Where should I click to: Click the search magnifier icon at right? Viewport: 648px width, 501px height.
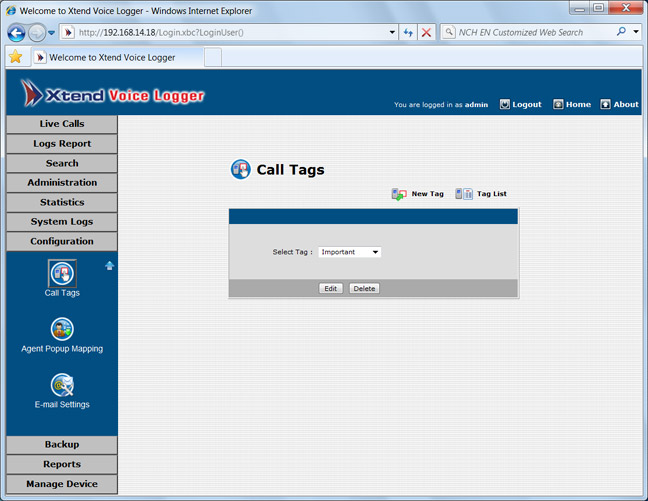click(621, 32)
